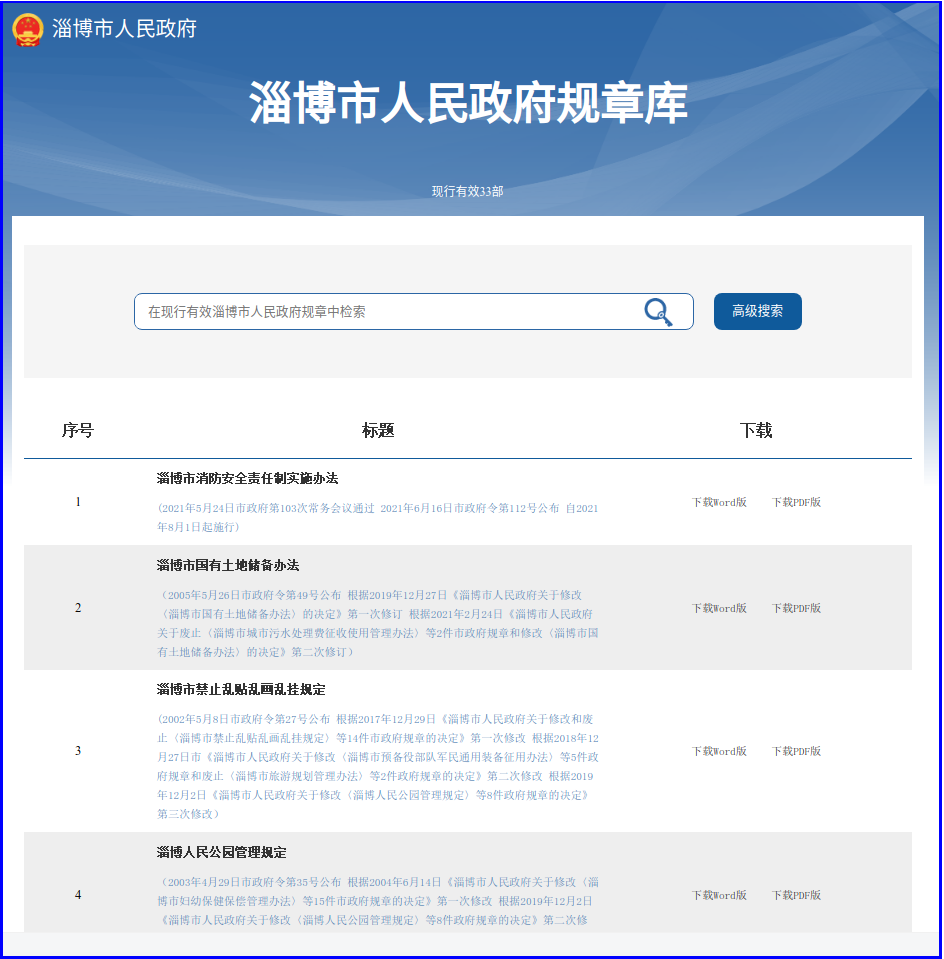The height and width of the screenshot is (959, 944).
Task: Open 淄博市国有土地储备办法 regulation
Action: [227, 565]
